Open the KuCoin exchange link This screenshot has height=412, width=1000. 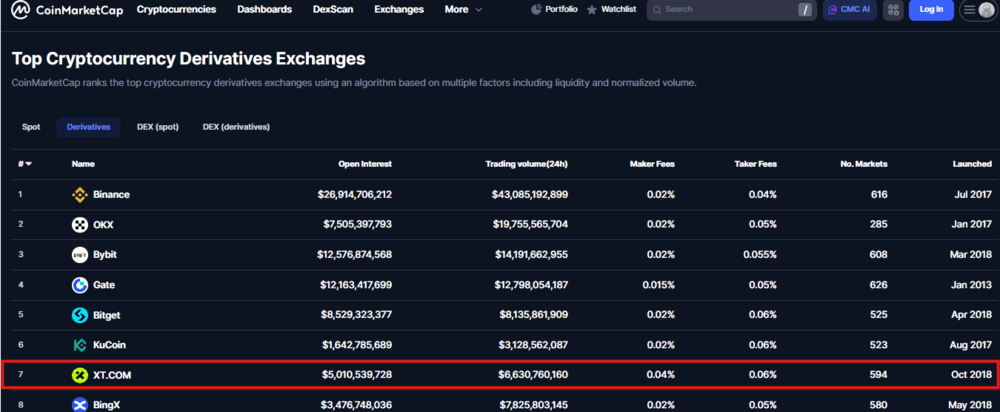click(109, 345)
